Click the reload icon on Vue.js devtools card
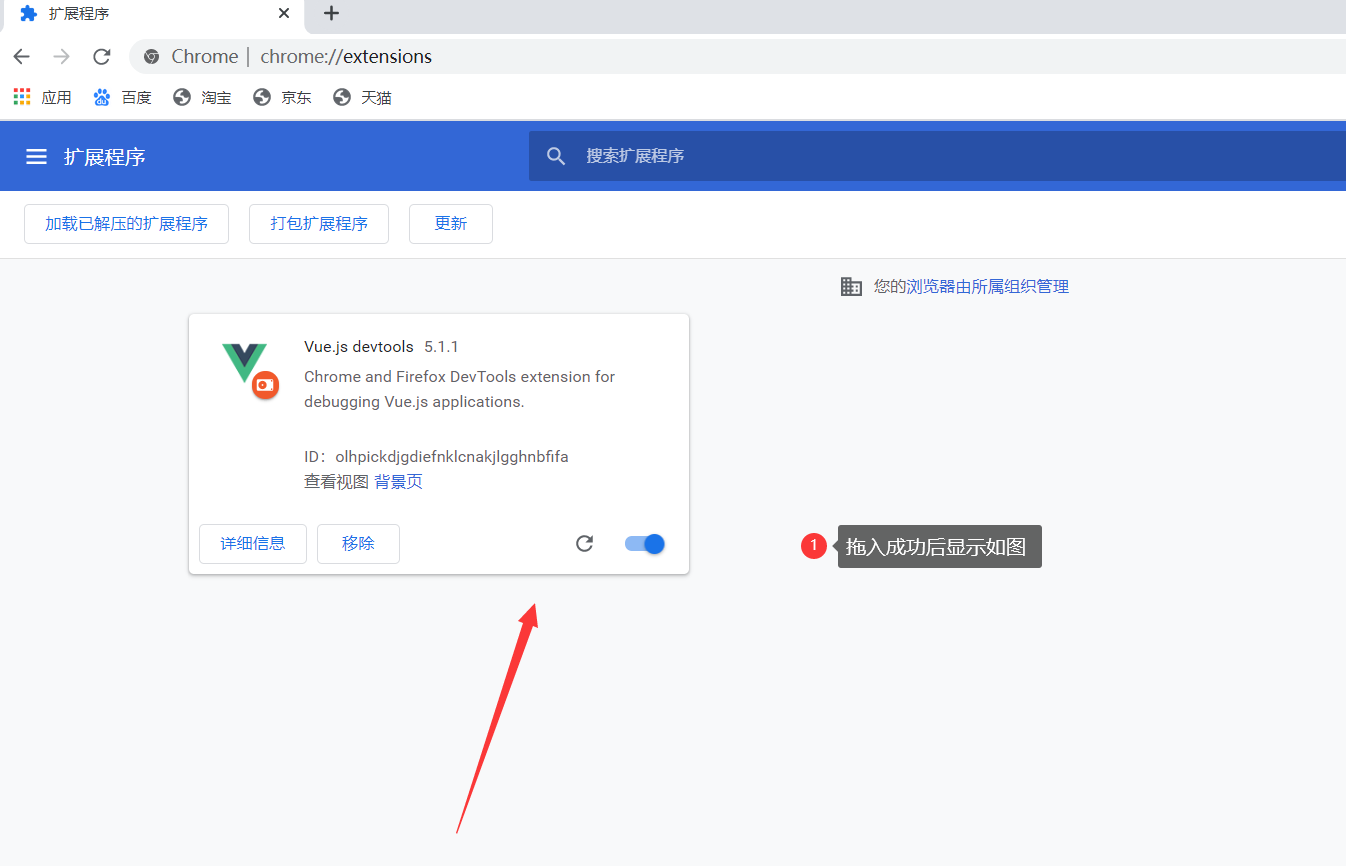Screen dimensions: 1346x866 (x=584, y=543)
